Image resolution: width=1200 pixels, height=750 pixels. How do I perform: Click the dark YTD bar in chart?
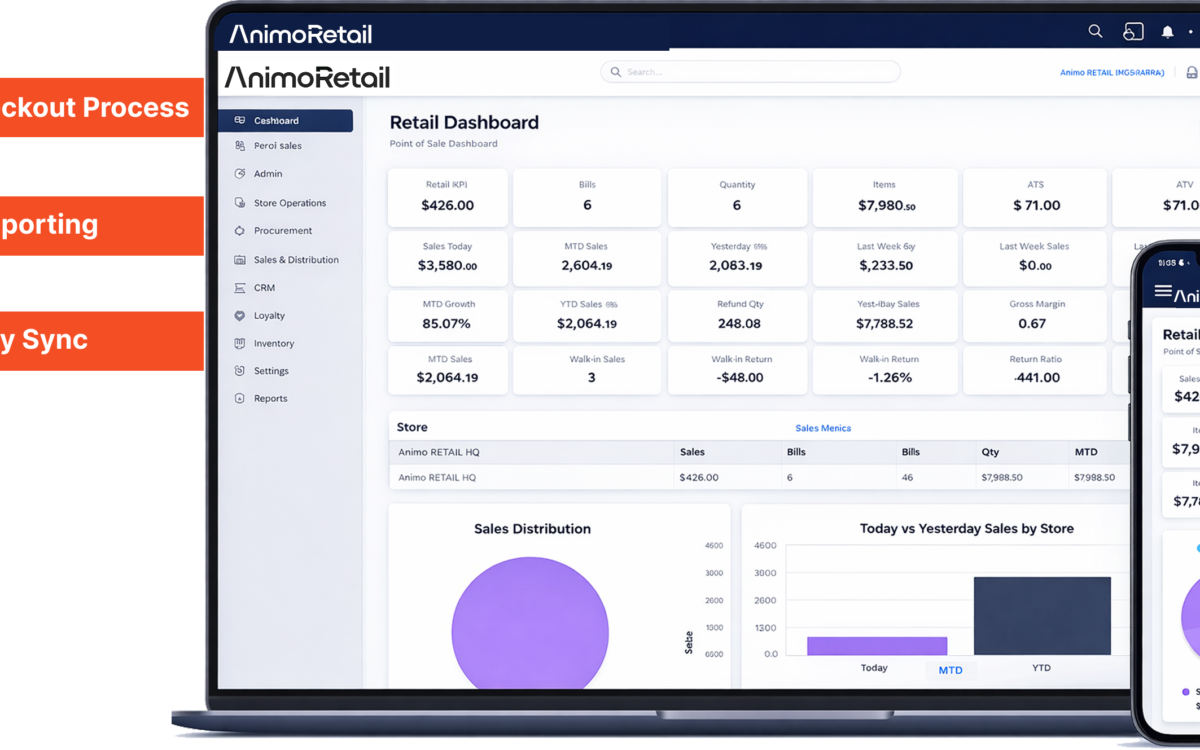1042,616
